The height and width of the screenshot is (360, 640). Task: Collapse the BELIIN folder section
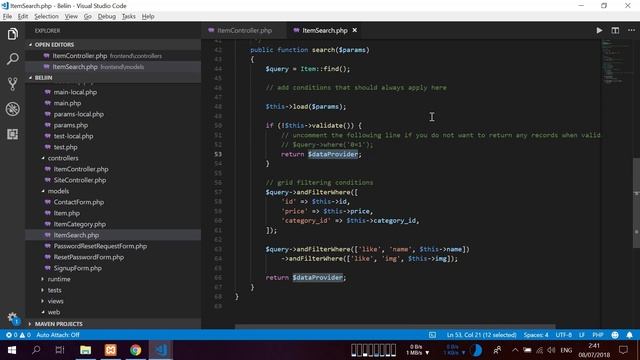(x=43, y=78)
